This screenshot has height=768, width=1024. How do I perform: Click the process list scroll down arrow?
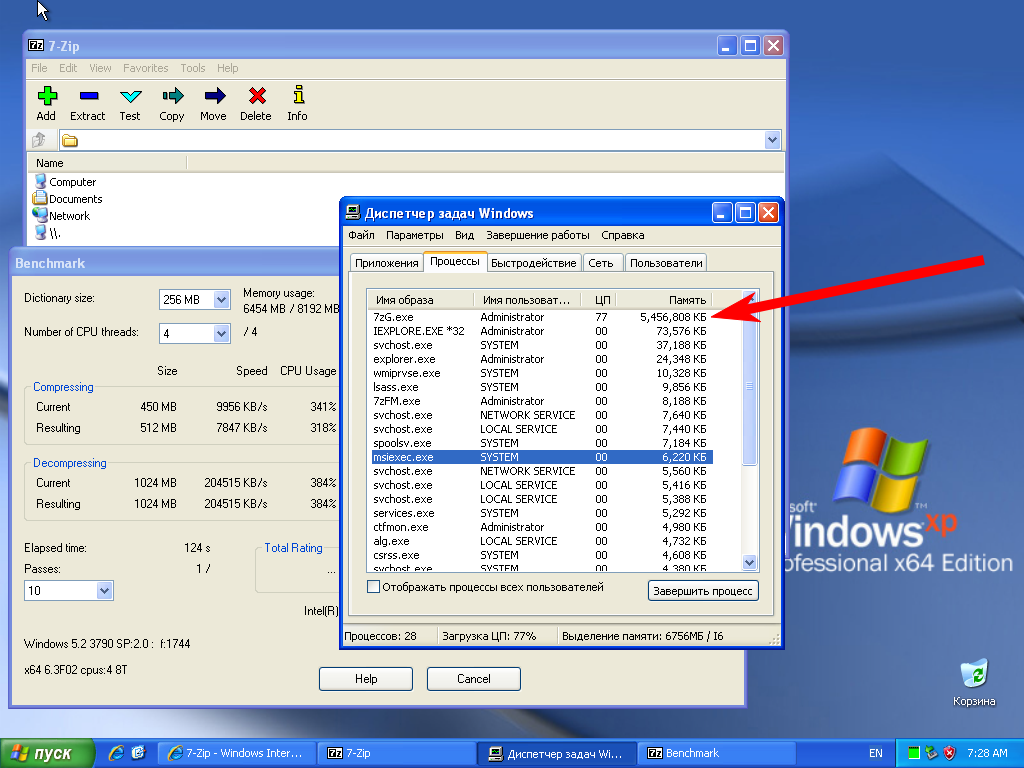(749, 562)
